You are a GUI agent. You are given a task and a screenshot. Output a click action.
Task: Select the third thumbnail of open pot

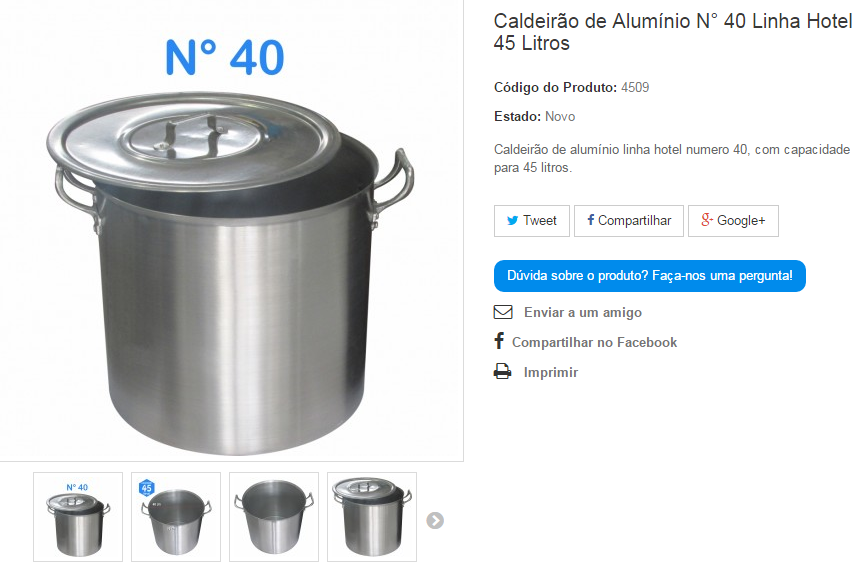pos(274,517)
